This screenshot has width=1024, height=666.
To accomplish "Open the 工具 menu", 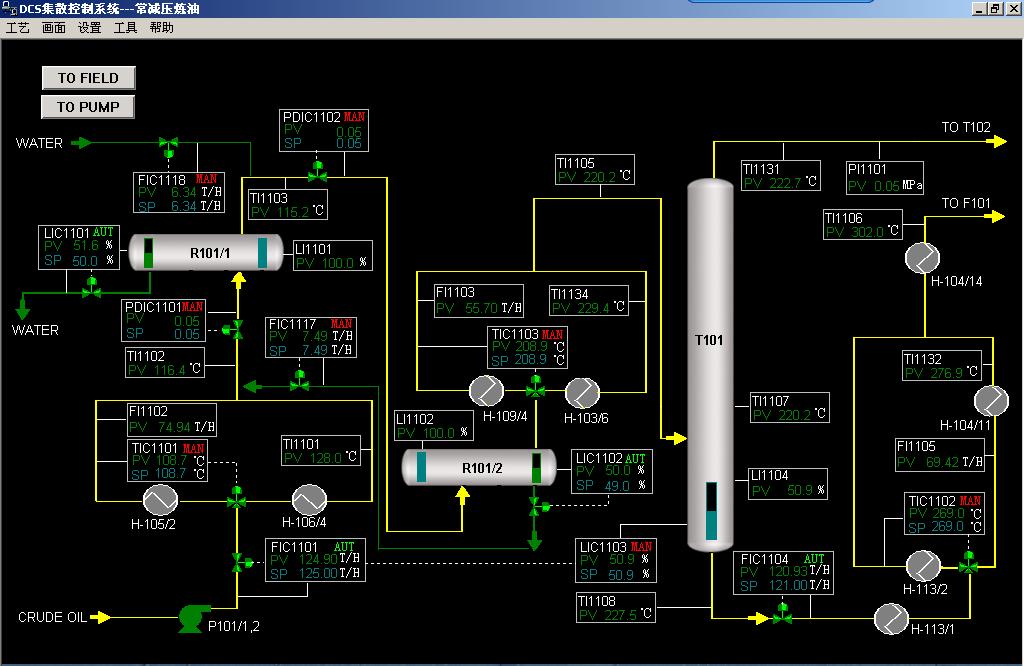I will 125,28.
